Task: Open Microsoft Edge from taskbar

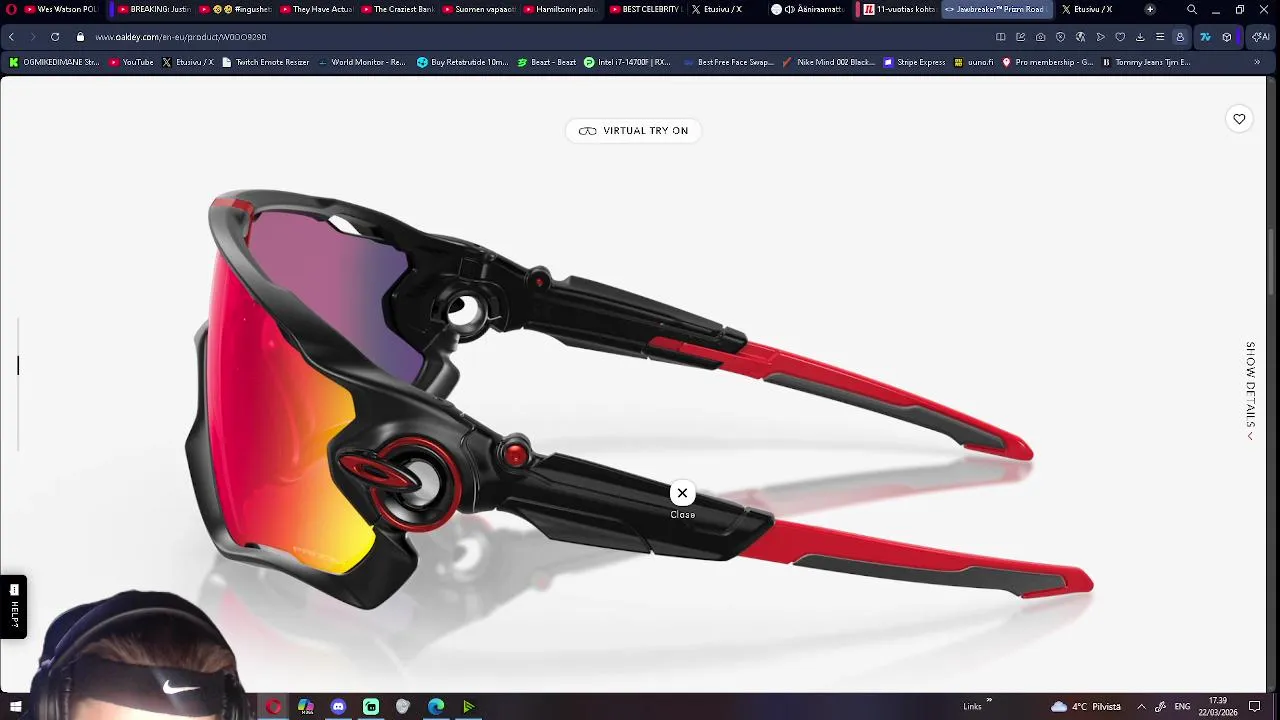Action: pyautogui.click(x=436, y=707)
